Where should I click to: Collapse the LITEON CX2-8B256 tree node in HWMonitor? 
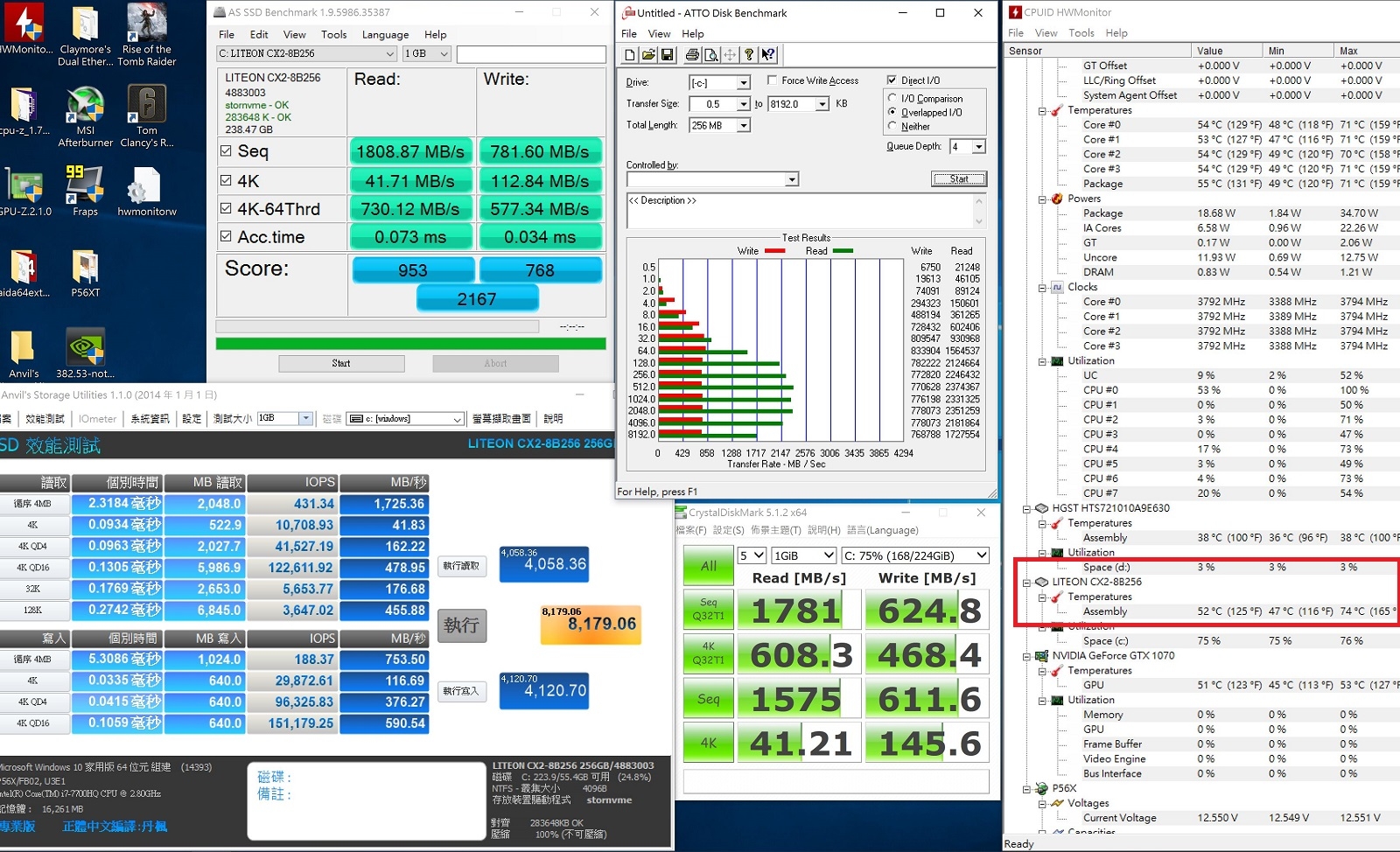coord(1027,582)
